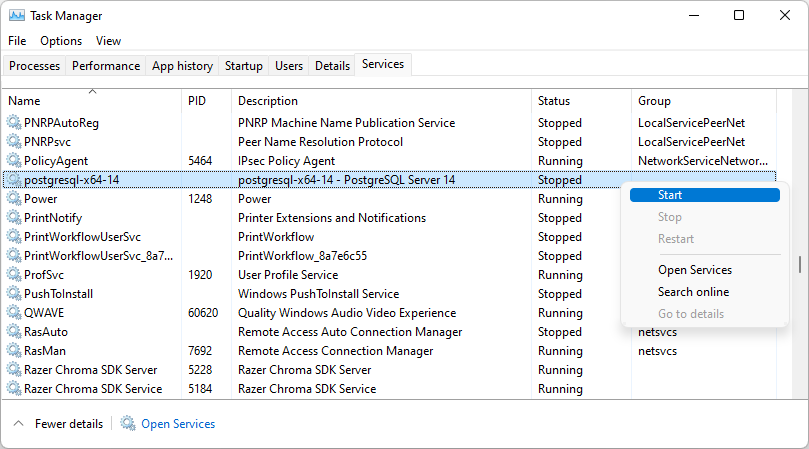Click the services gear icon at bottom
This screenshot has height=449, width=809.
click(128, 423)
